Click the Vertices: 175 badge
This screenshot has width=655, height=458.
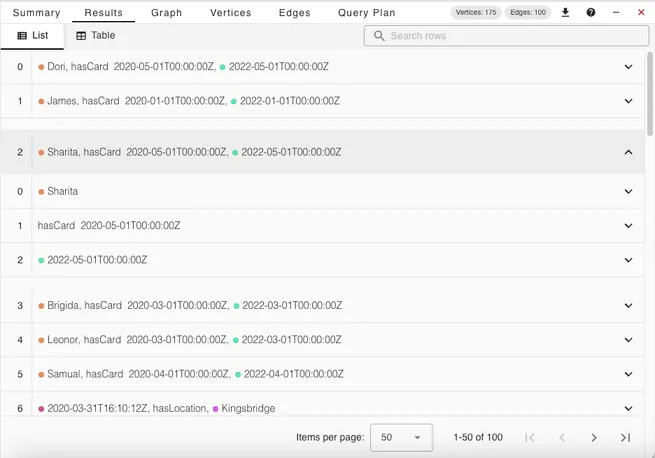click(x=476, y=13)
